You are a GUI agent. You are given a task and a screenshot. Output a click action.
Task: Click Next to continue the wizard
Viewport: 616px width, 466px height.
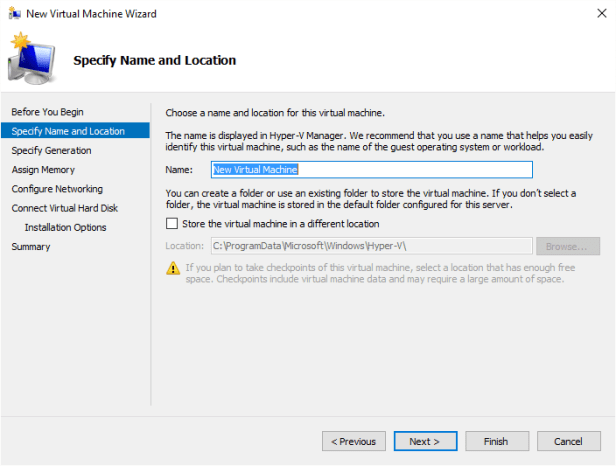[424, 441]
